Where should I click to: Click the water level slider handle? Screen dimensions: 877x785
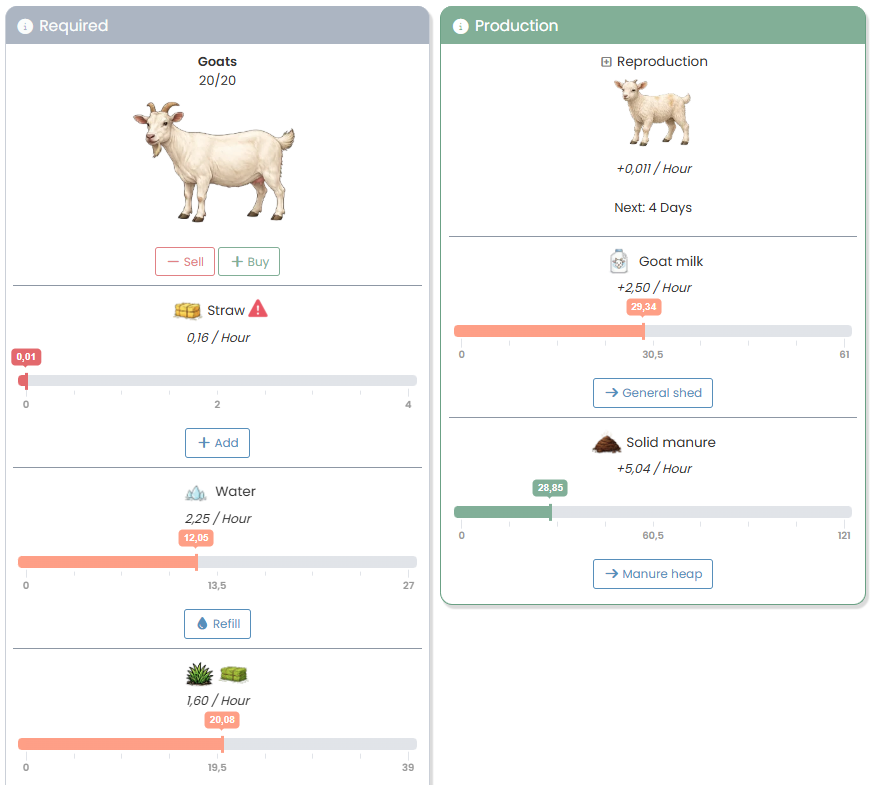(x=196, y=561)
